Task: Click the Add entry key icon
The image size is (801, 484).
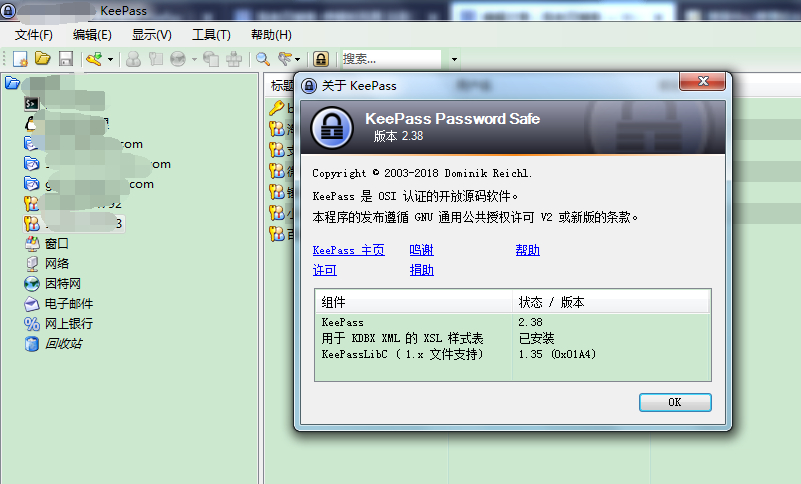Action: click(x=95, y=59)
